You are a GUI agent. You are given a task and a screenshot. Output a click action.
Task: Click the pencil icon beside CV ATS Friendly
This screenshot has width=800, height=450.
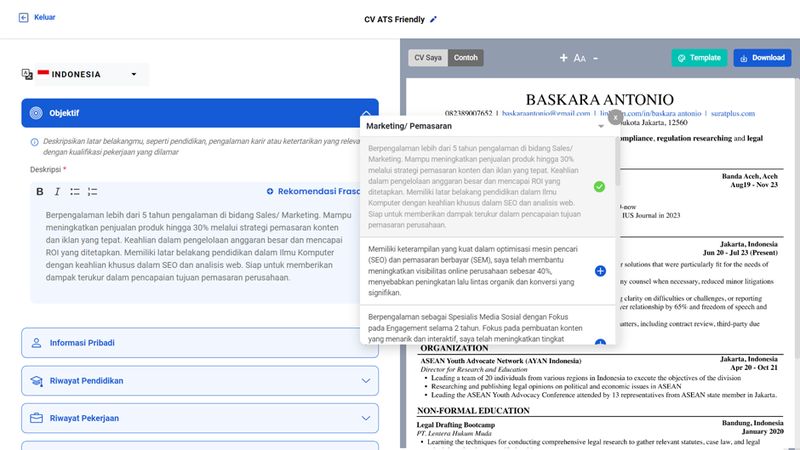[x=433, y=19]
